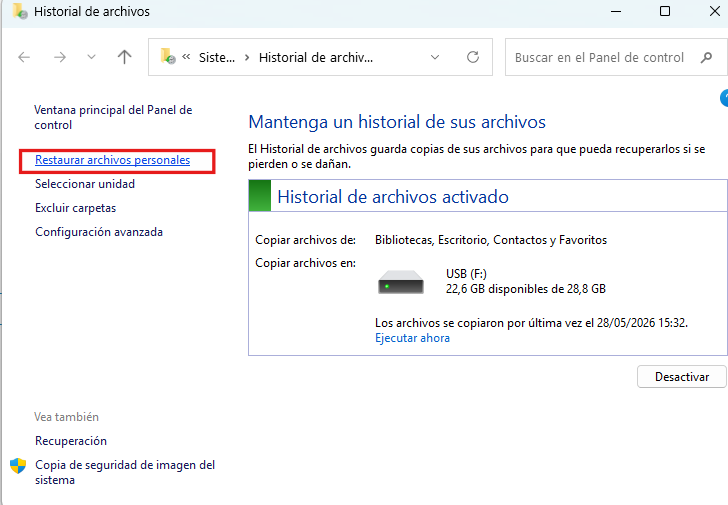
Task: Click the green status indicator block
Action: tap(260, 196)
